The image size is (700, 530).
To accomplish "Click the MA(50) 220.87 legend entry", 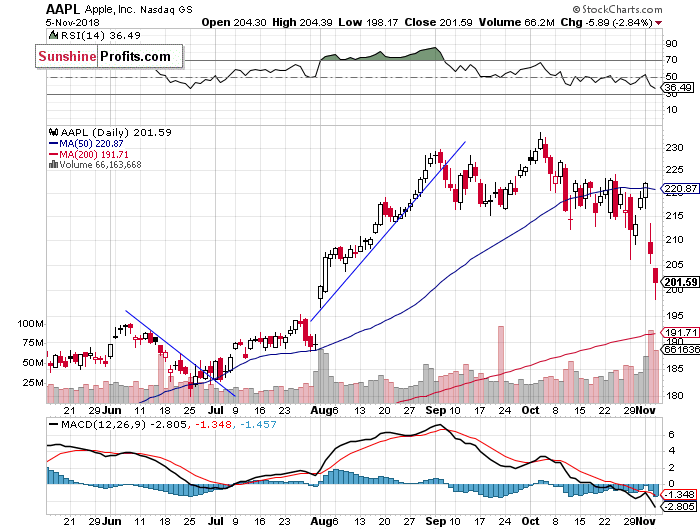I will click(86, 143).
